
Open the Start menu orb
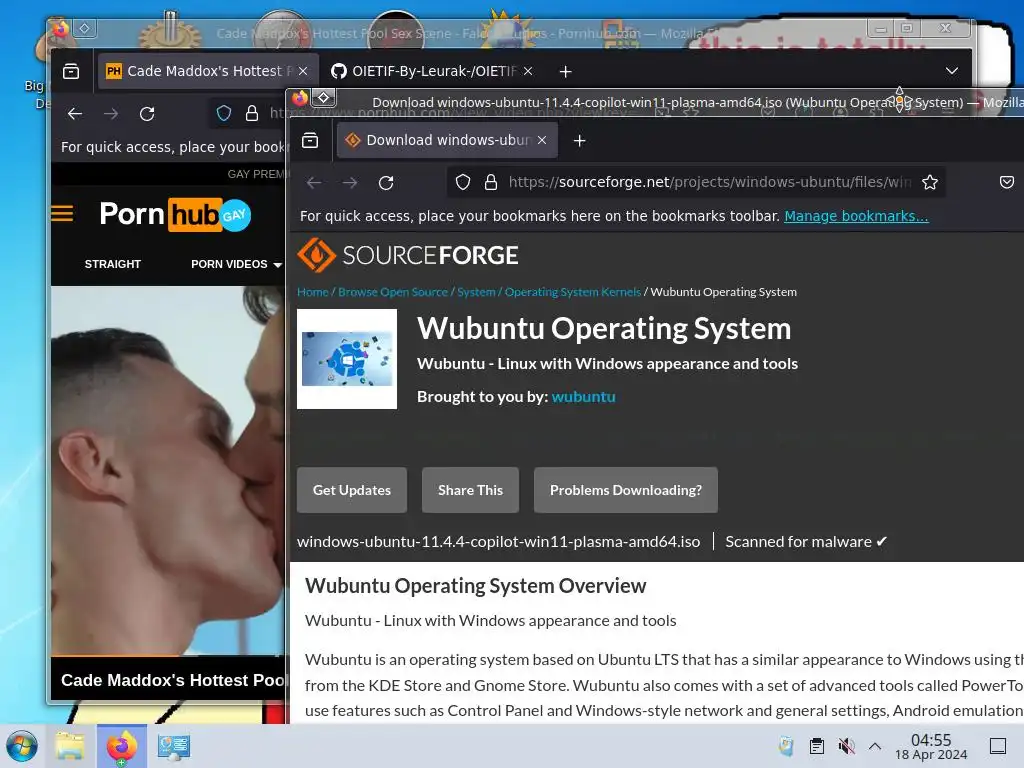22,746
